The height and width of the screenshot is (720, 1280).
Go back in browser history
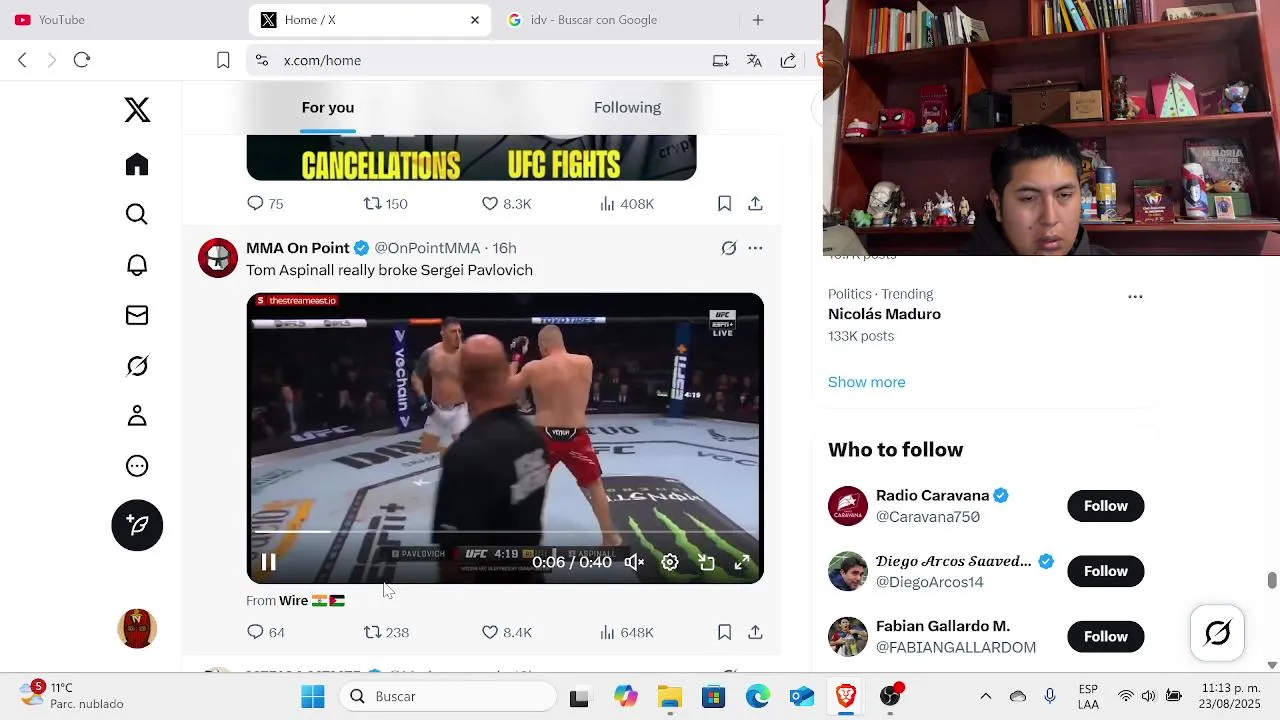tap(22, 60)
